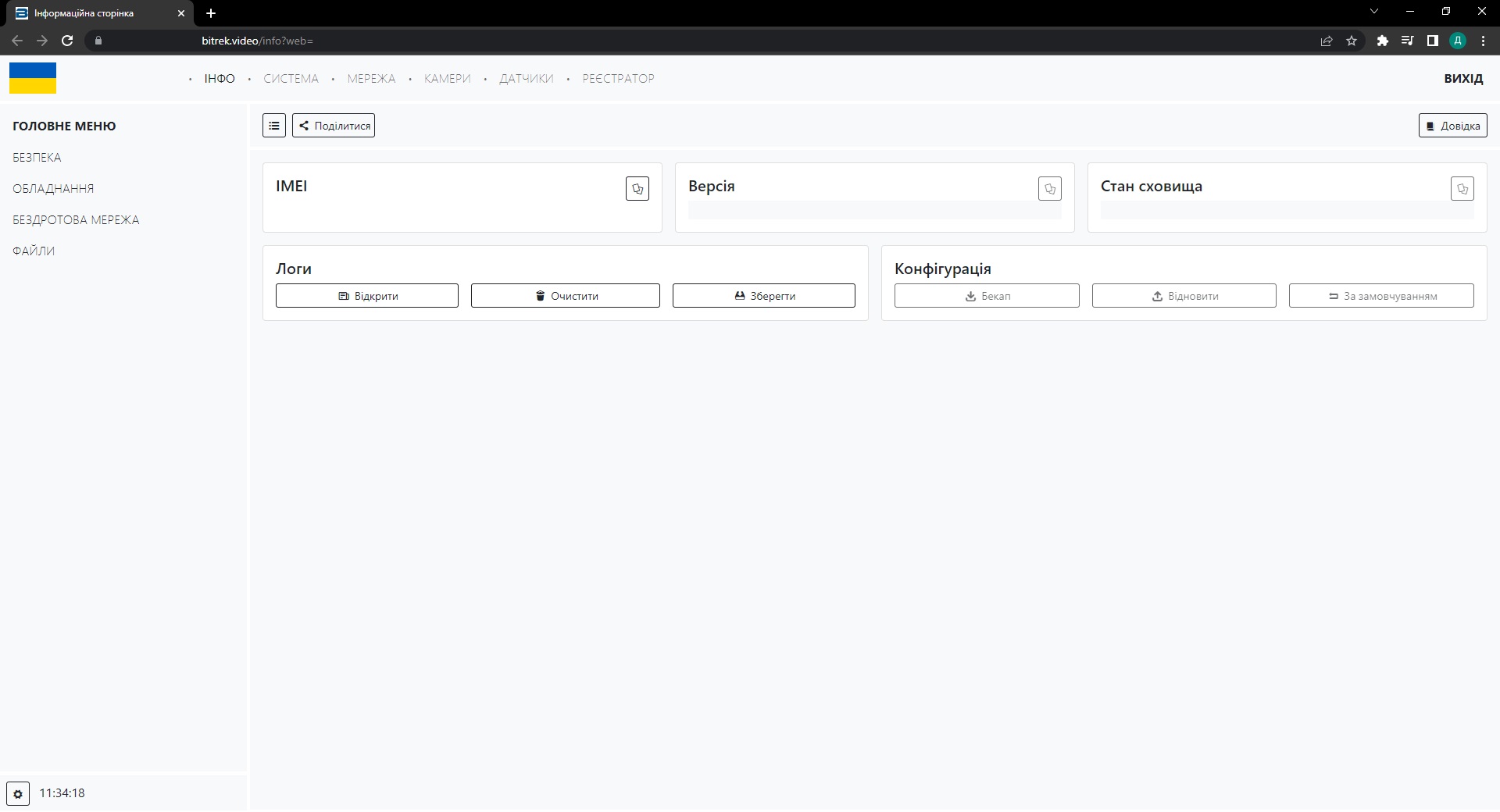Click copy icon in Стан сховища card

pos(1462,189)
